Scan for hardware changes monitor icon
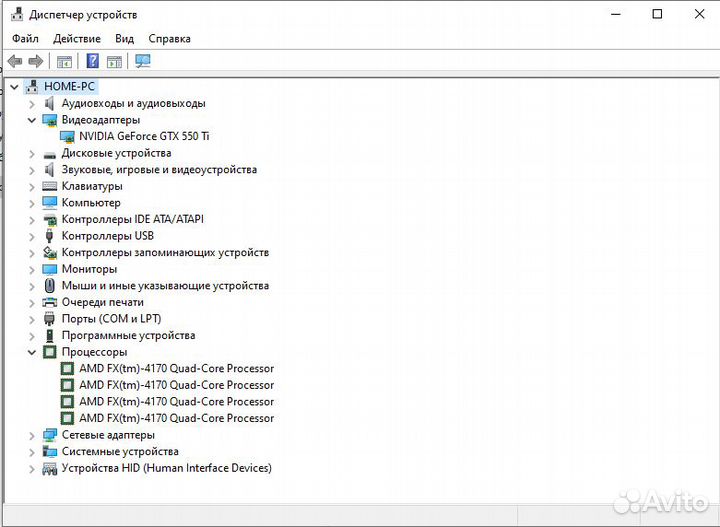 coord(143,61)
